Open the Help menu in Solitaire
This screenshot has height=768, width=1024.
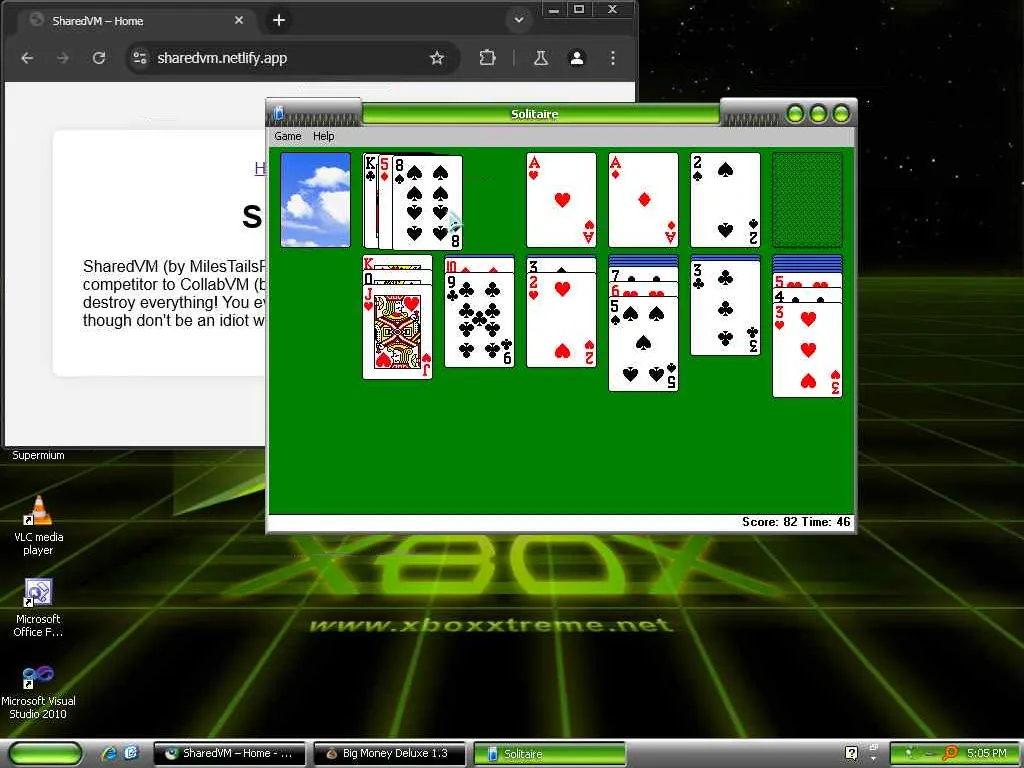[323, 136]
